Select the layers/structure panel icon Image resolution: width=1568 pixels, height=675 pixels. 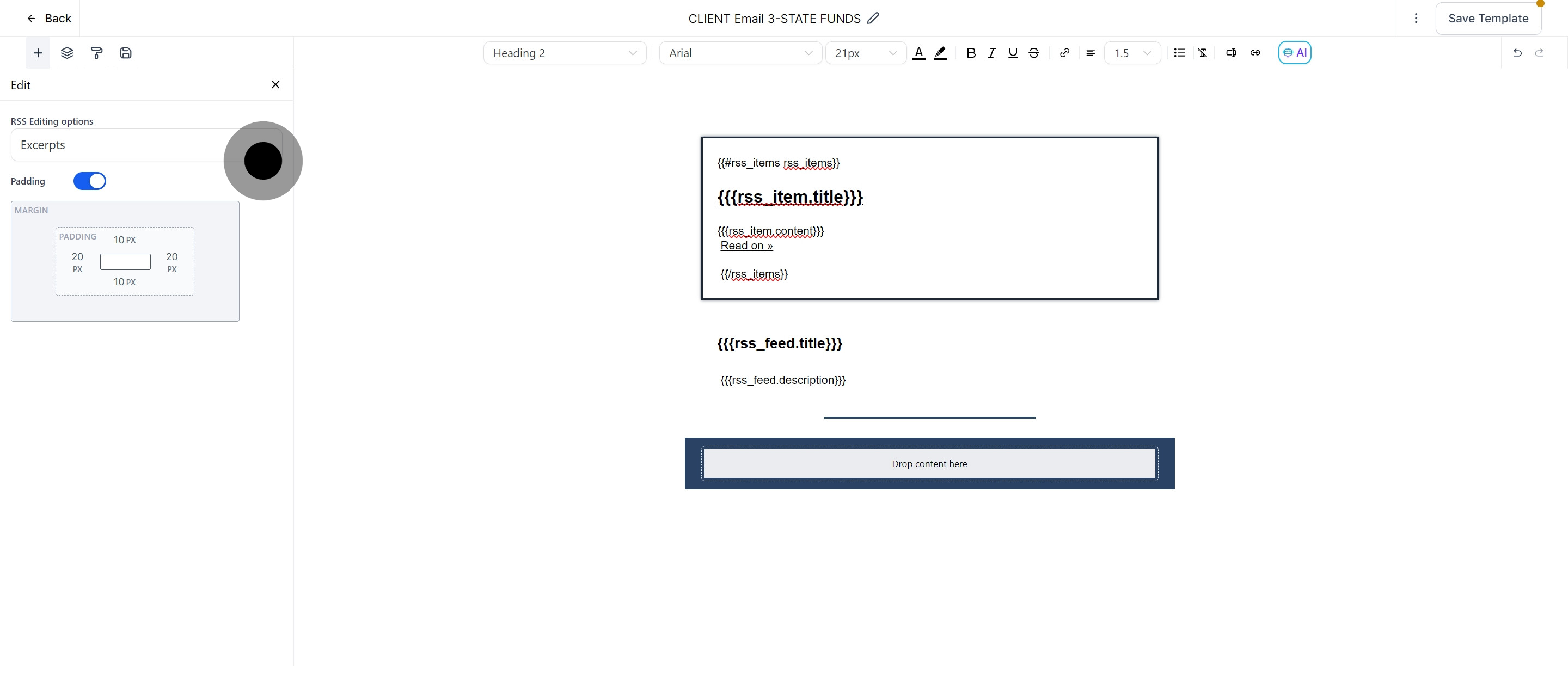point(67,52)
